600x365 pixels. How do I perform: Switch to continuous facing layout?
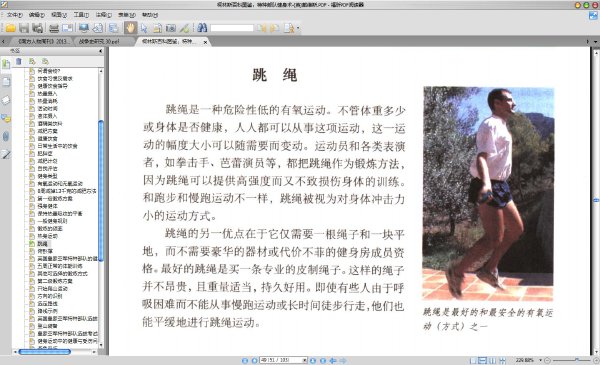pos(502,360)
